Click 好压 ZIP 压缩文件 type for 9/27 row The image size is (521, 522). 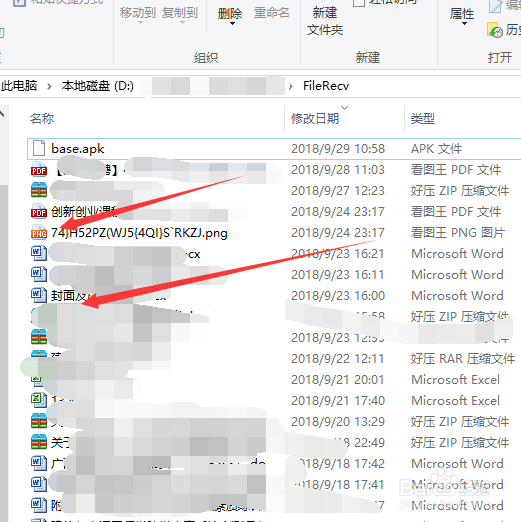[x=460, y=191]
